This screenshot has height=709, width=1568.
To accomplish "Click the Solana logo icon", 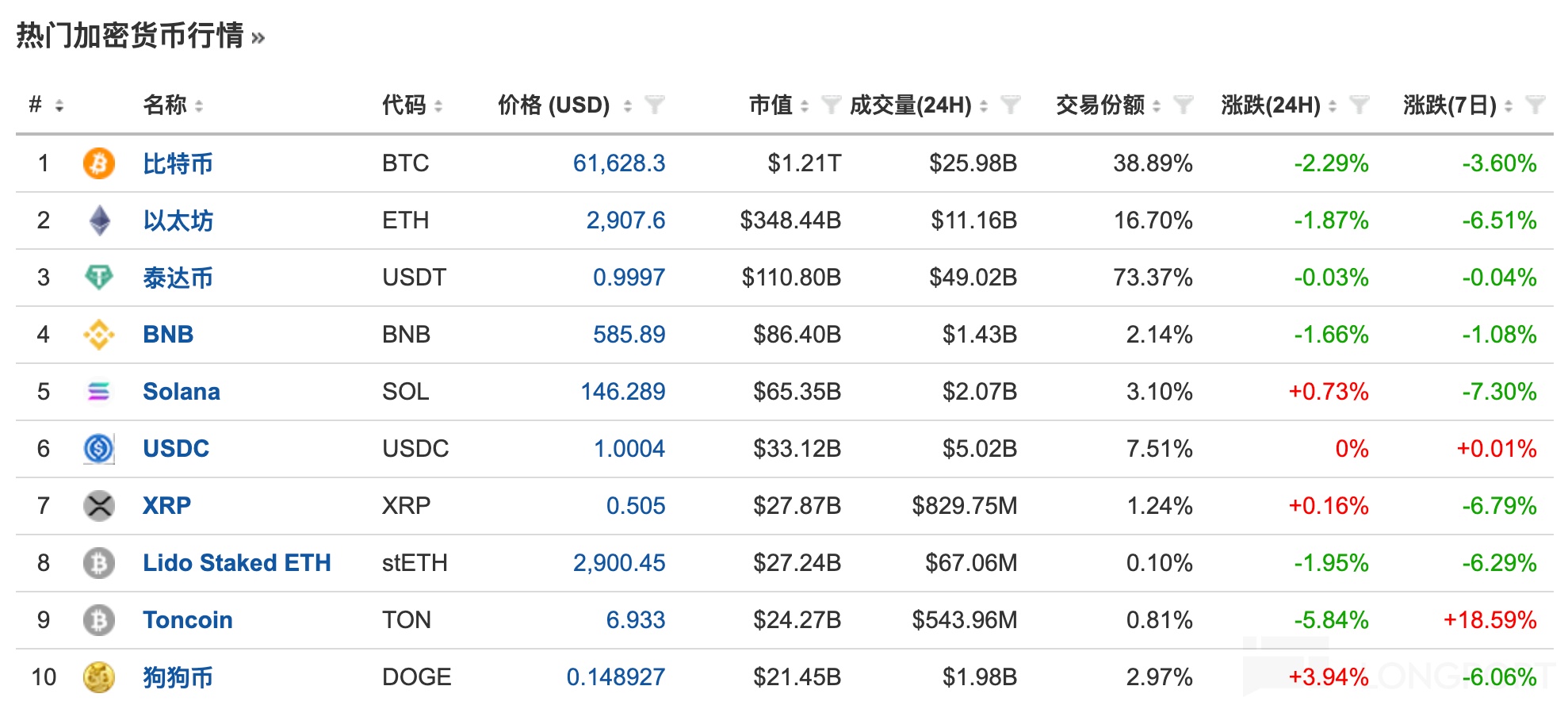I will (x=99, y=392).
